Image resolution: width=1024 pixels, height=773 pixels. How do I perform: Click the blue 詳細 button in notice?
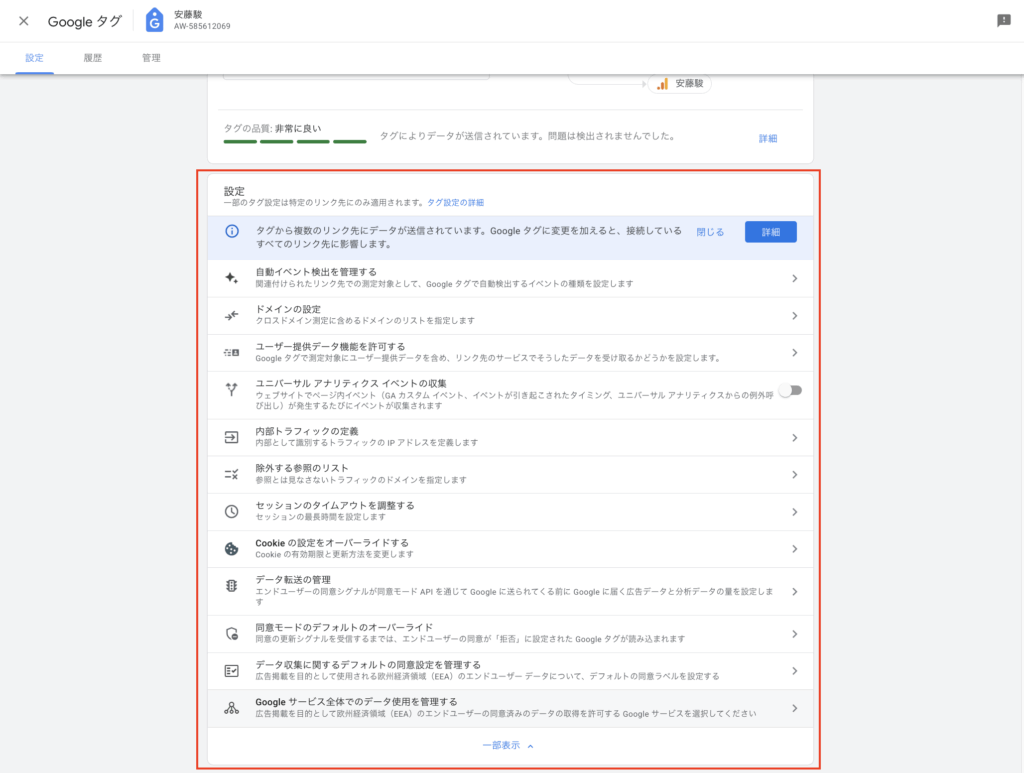coord(771,232)
